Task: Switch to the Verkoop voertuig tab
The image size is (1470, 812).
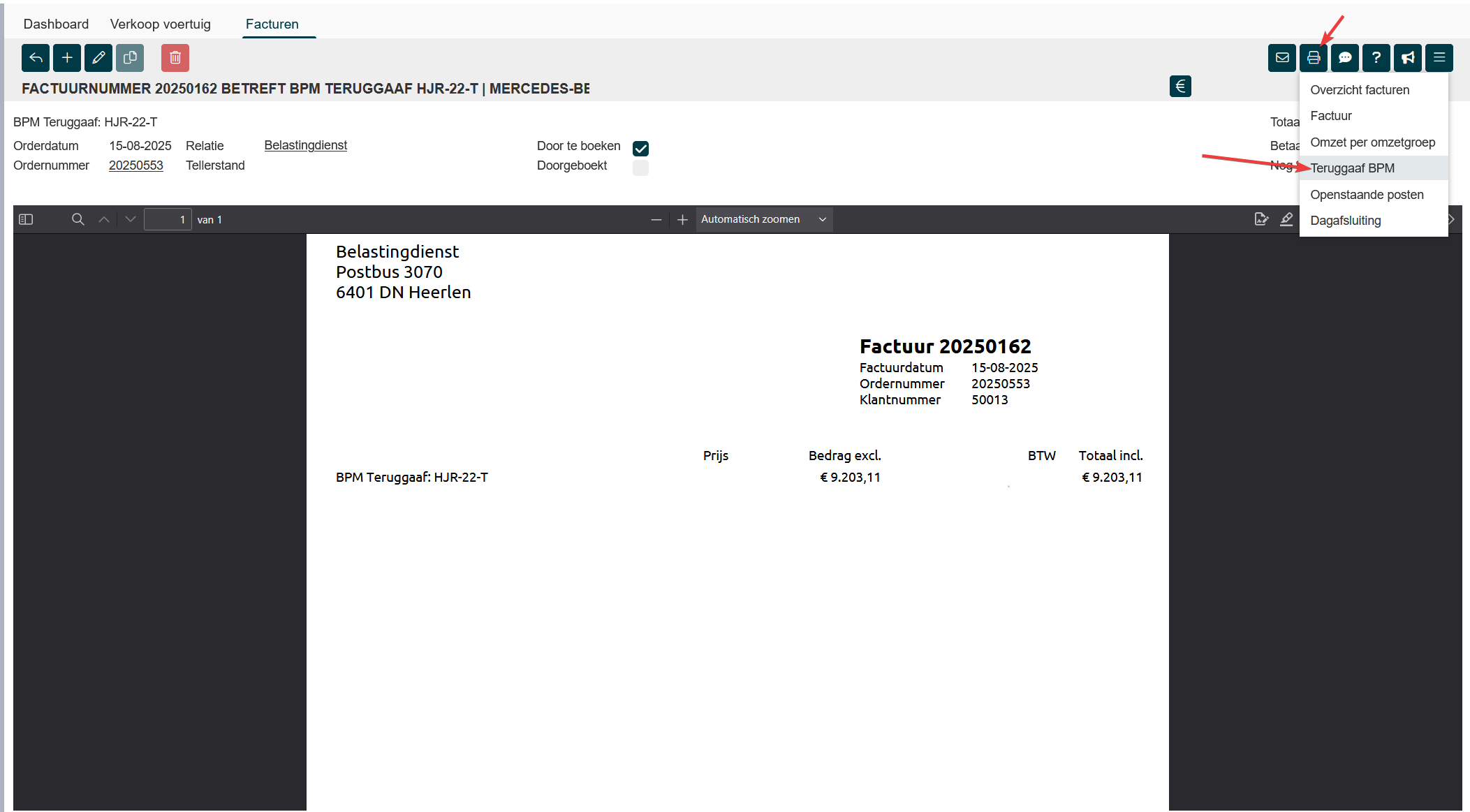Action: pyautogui.click(x=160, y=24)
